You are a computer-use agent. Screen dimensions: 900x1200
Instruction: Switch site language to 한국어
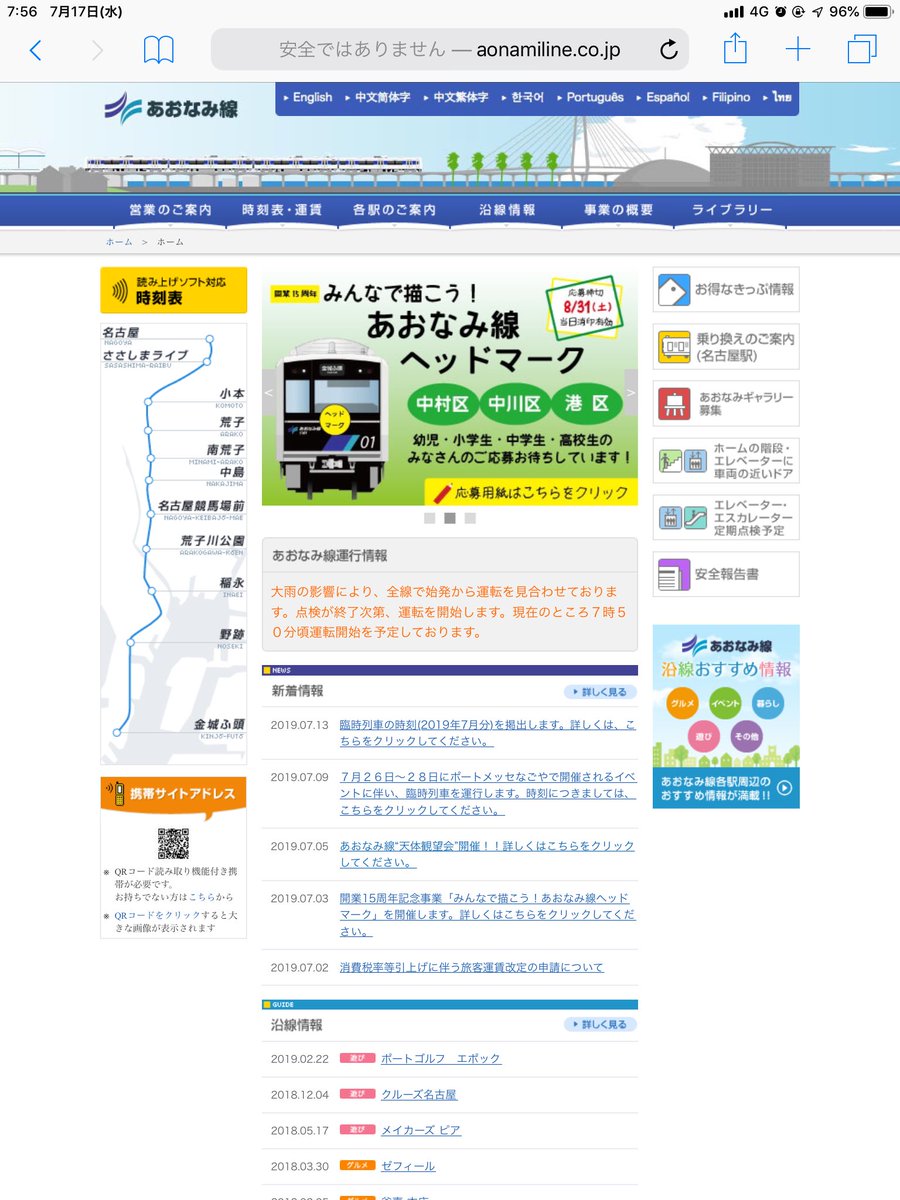[x=522, y=97]
